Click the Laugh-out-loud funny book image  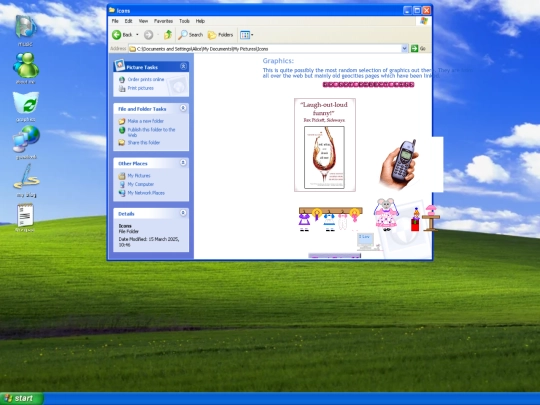click(x=325, y=145)
